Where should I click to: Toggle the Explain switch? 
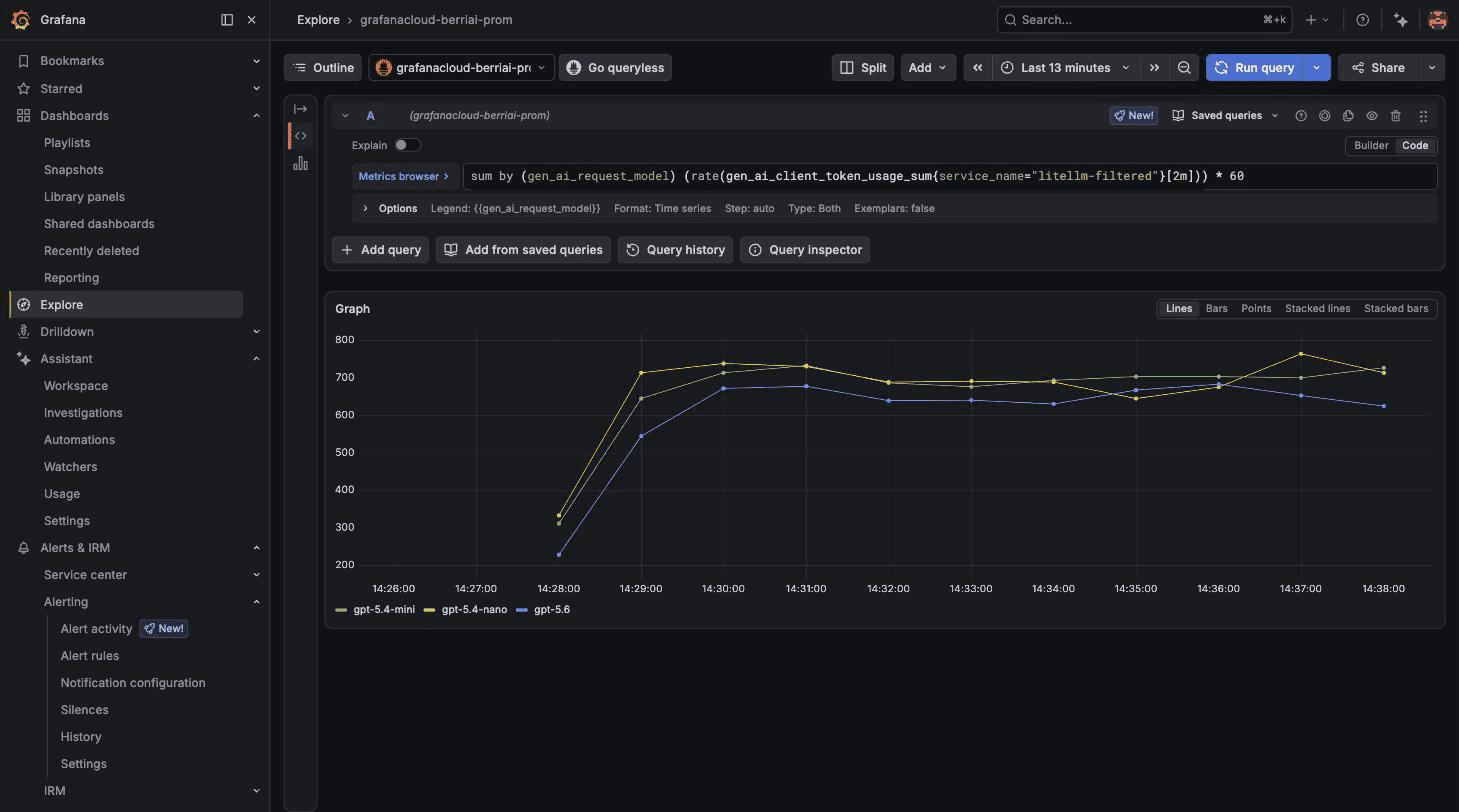click(407, 145)
